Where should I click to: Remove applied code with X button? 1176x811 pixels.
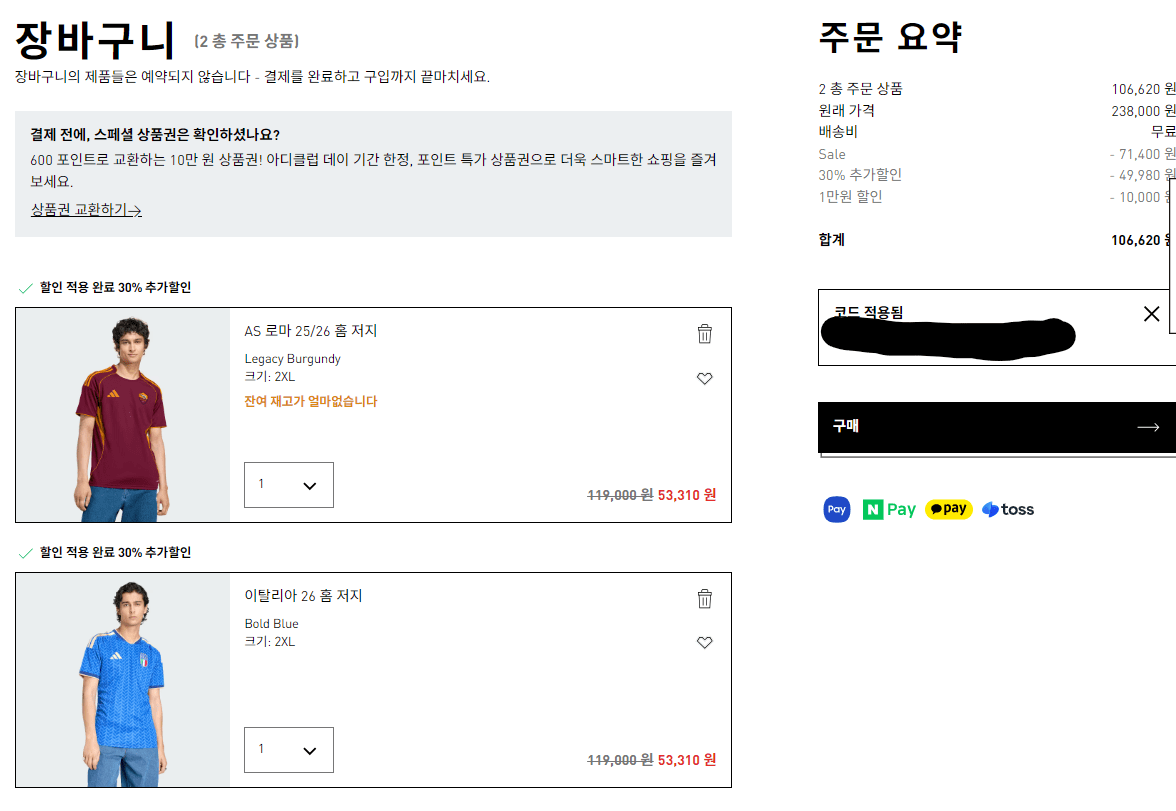[1151, 313]
